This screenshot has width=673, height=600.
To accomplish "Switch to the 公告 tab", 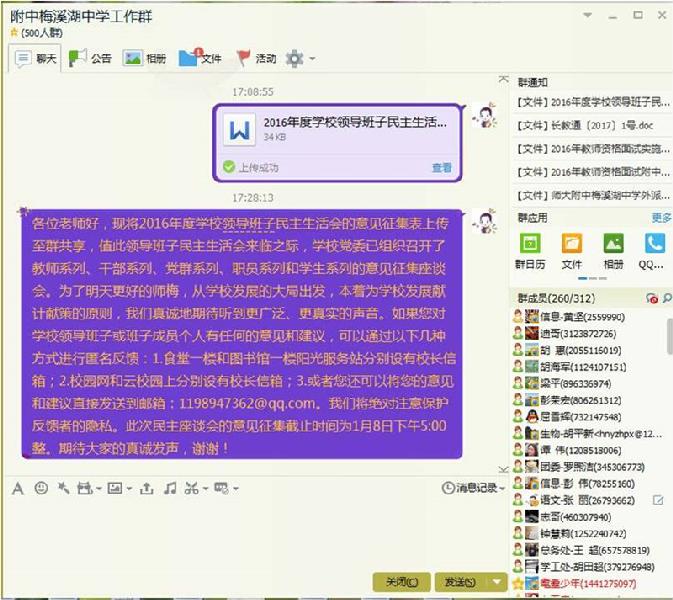I will click(x=90, y=59).
